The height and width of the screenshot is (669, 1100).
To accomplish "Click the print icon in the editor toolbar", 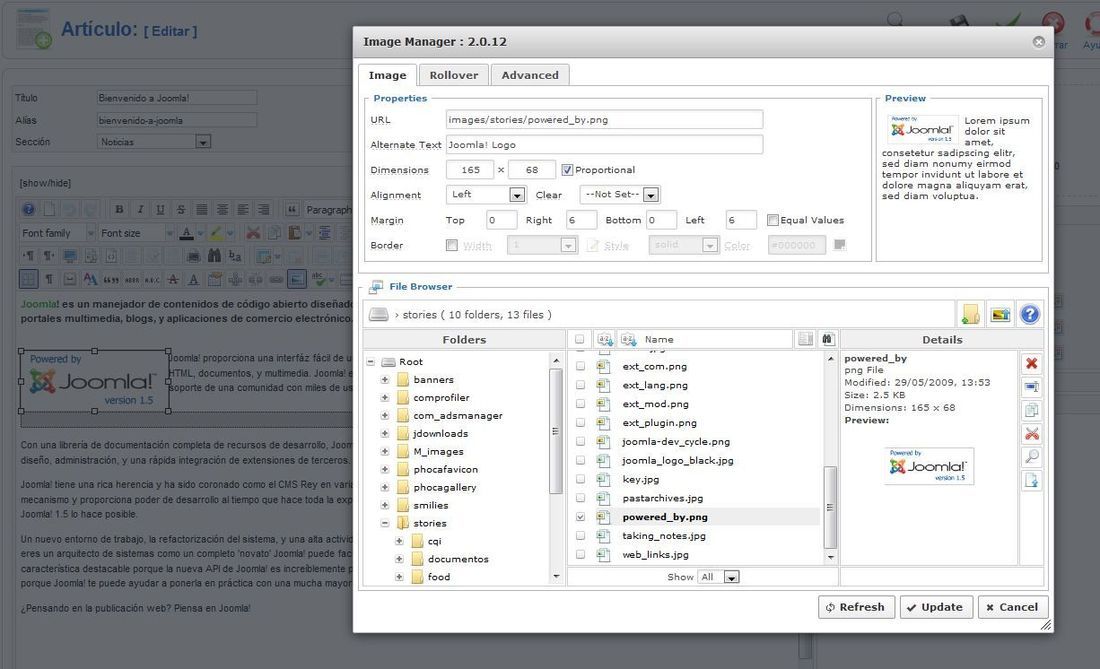I will coord(194,256).
